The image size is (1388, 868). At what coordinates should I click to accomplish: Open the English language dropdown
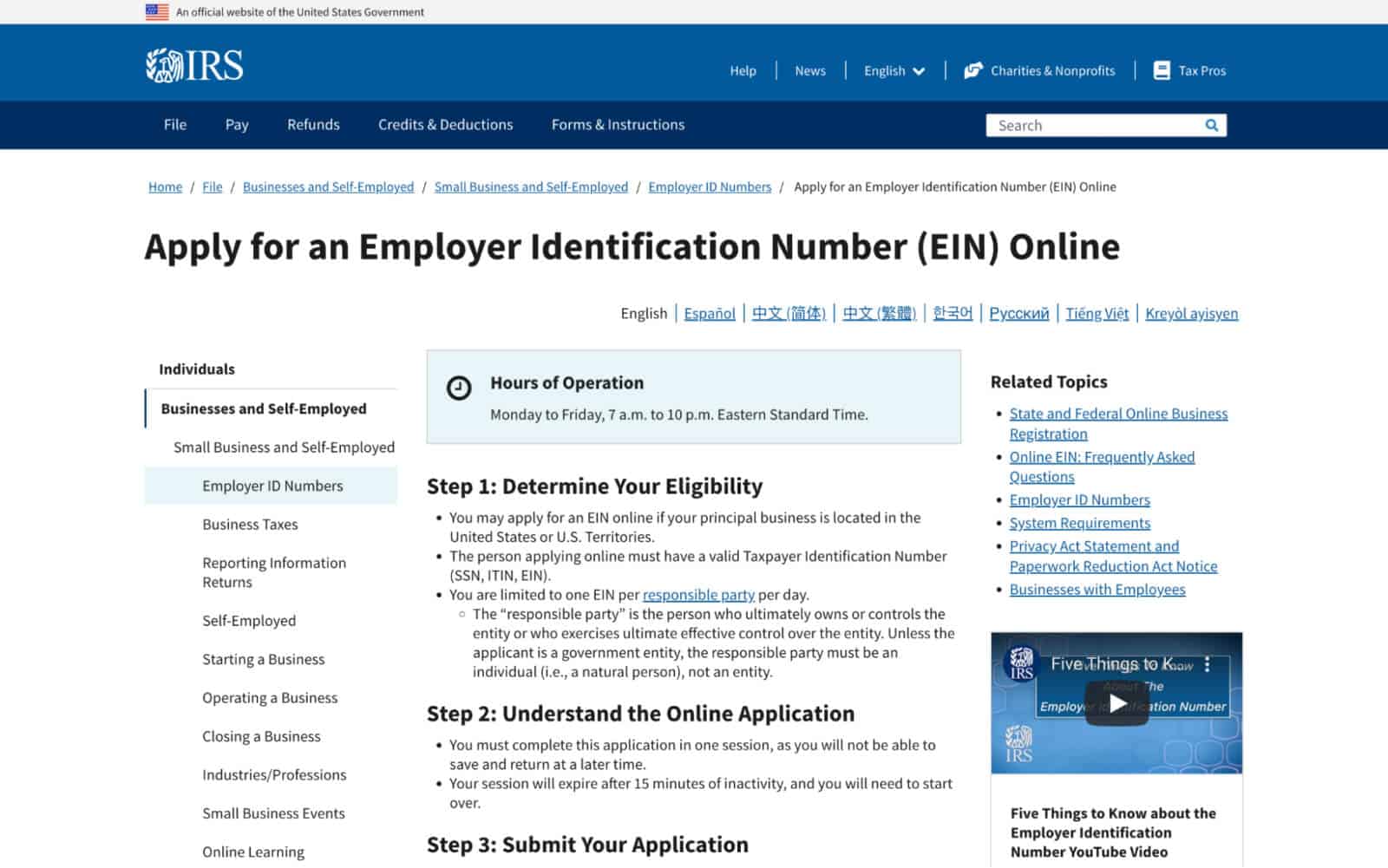tap(893, 70)
